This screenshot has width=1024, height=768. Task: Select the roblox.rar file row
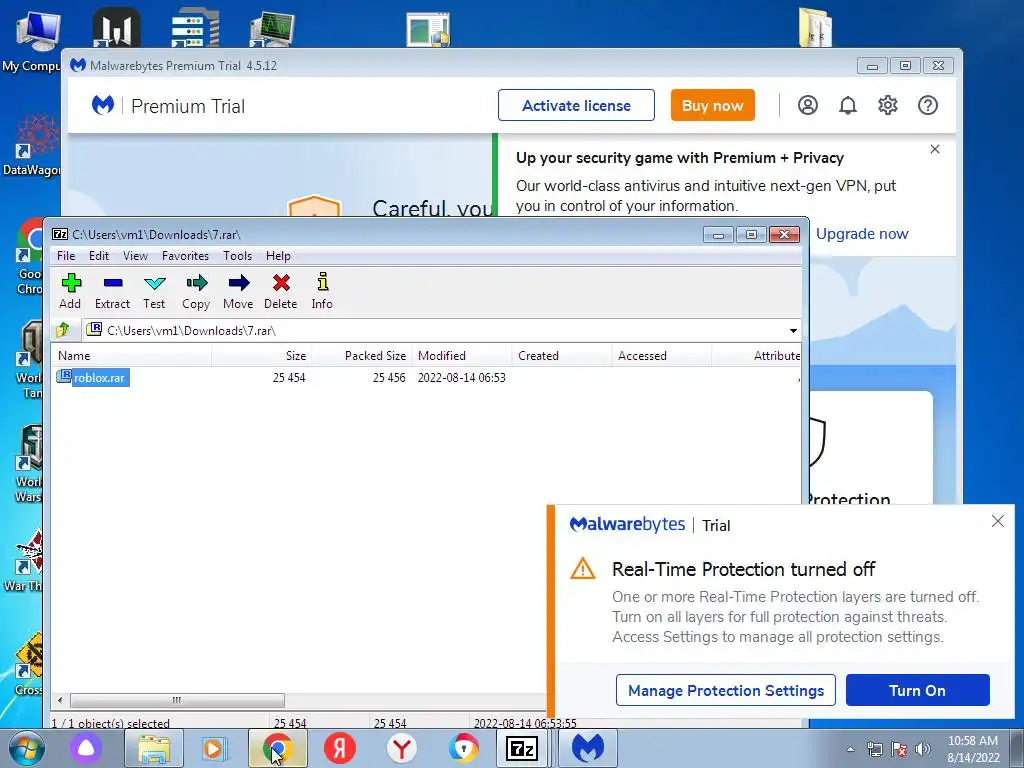click(x=426, y=377)
